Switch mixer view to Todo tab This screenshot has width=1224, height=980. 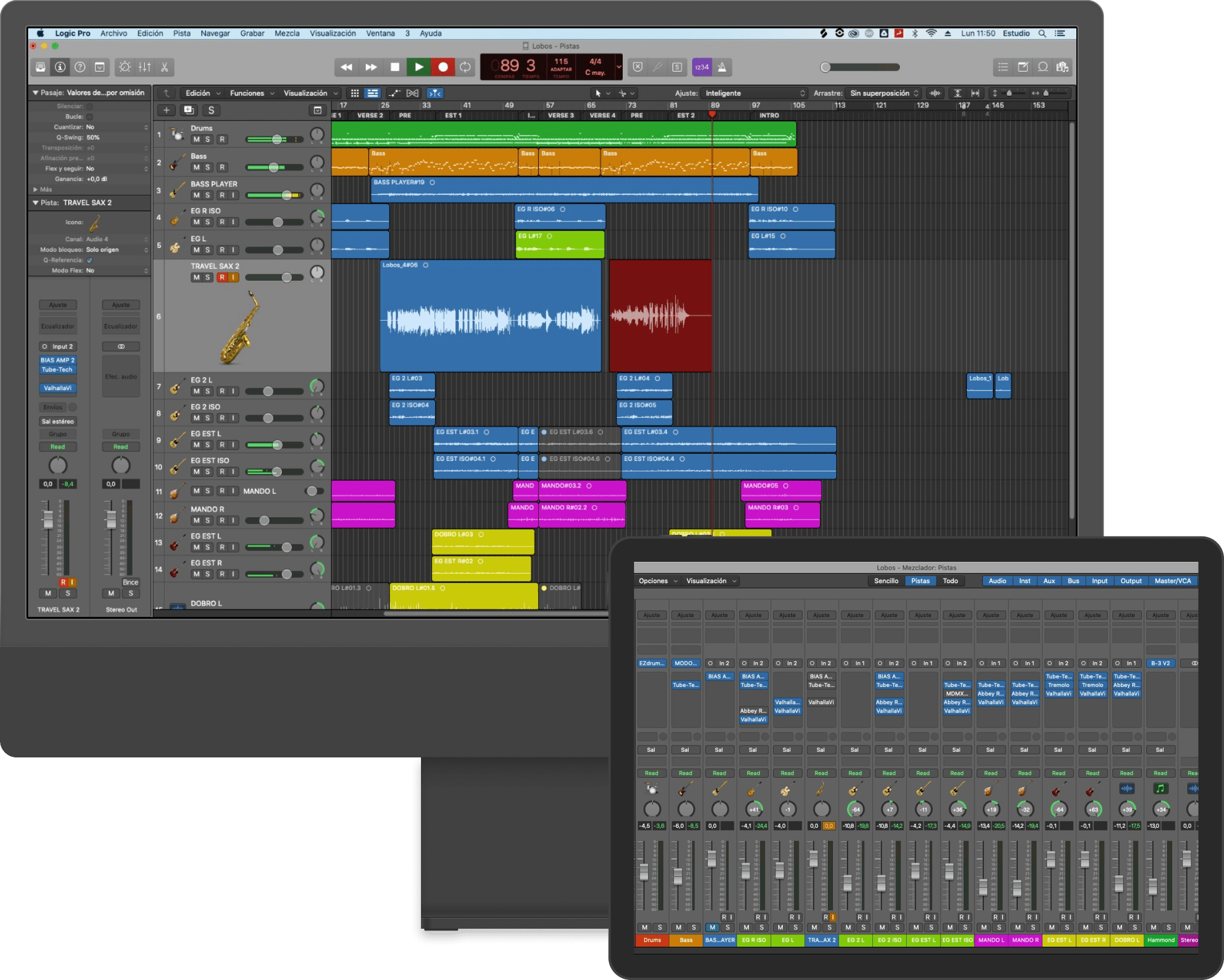coord(950,581)
